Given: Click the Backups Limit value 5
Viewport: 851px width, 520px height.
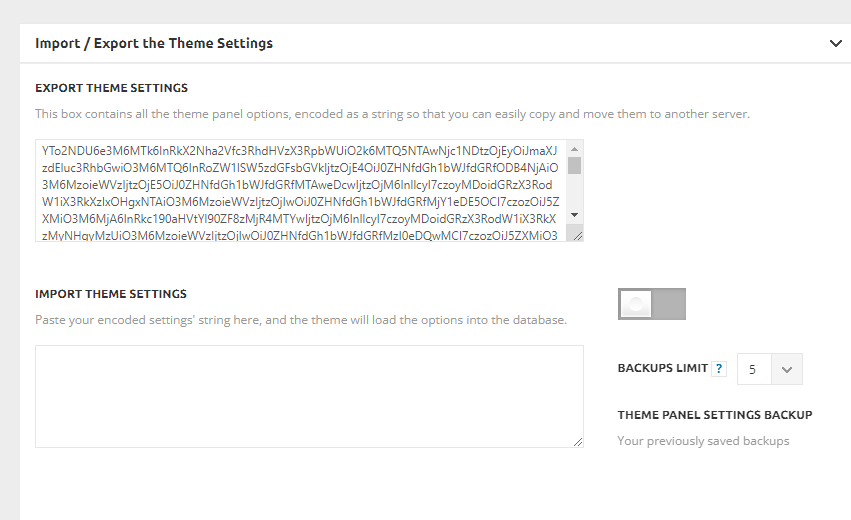Looking at the screenshot, I should 753,370.
